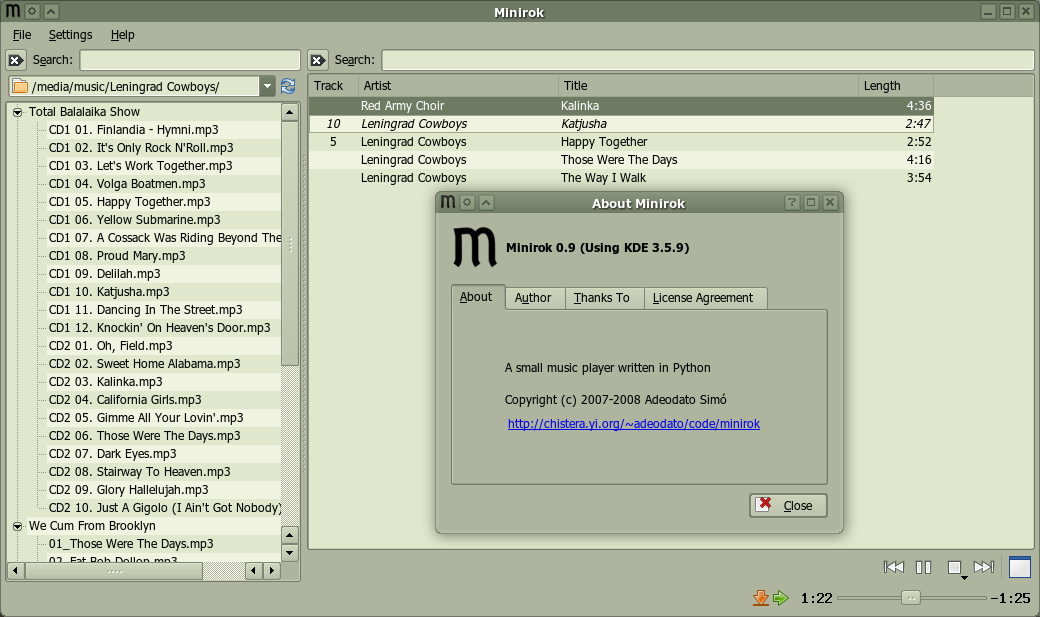Close the About Minirok dialog with Close button
This screenshot has height=617, width=1040.
788,506
